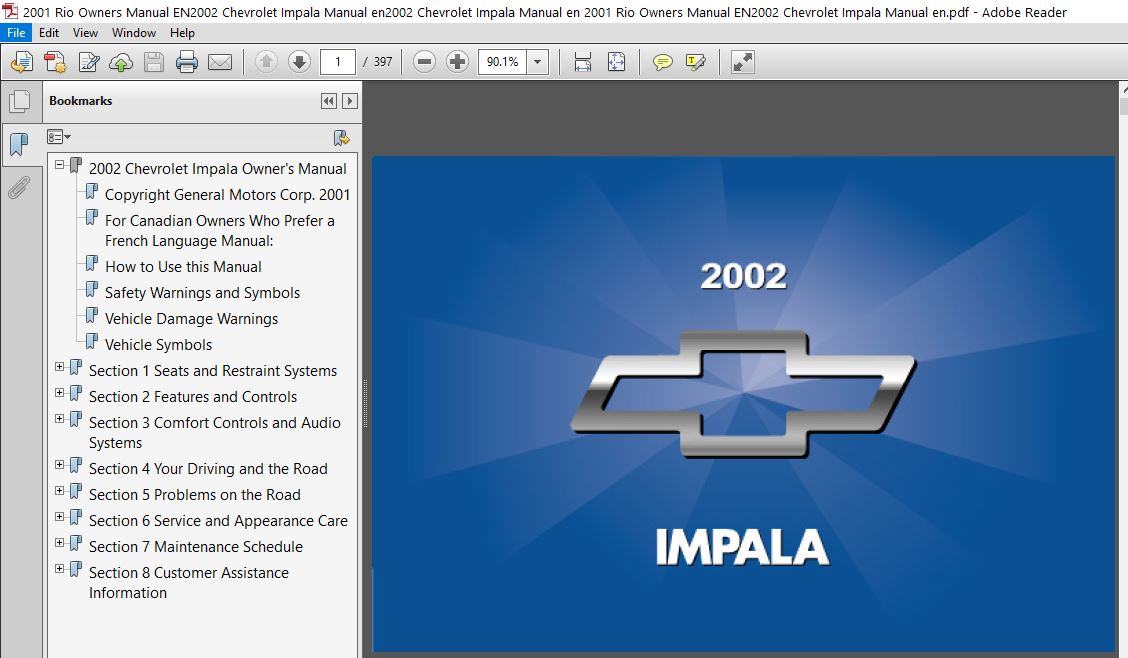Open the File menu

pos(16,32)
